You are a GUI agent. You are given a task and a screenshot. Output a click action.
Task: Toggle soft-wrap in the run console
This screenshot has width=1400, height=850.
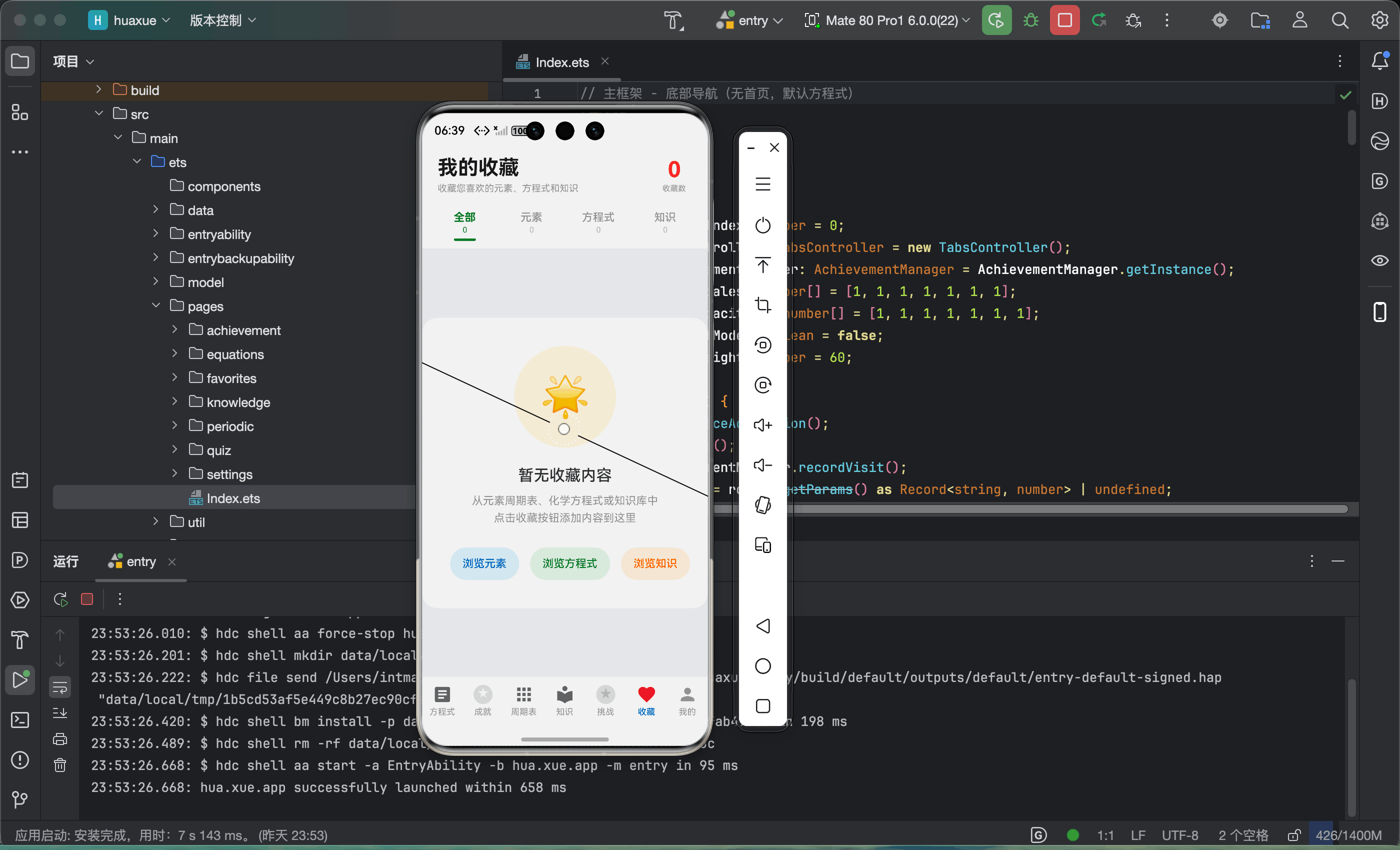point(59,687)
